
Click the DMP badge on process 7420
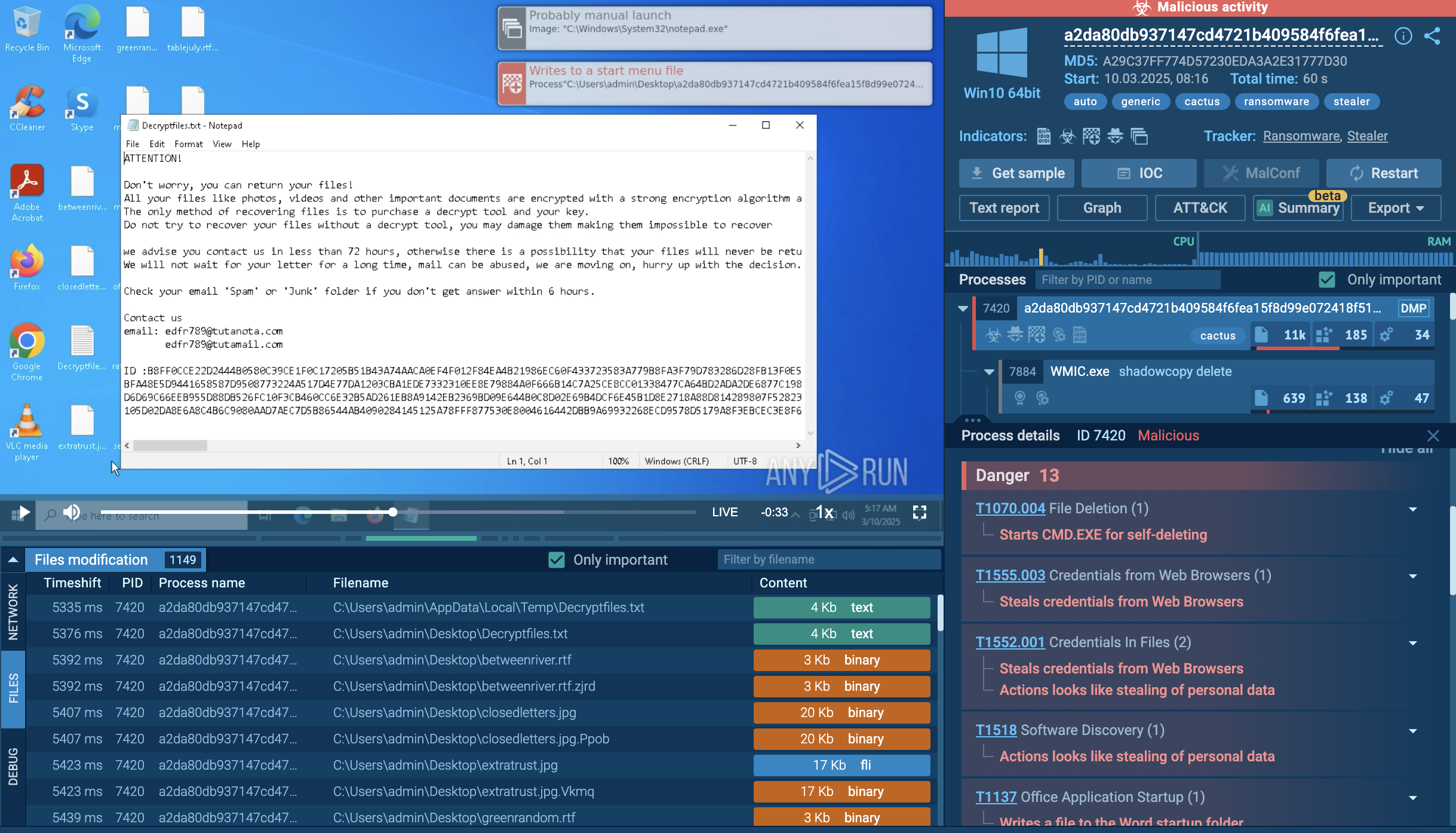pyautogui.click(x=1413, y=308)
